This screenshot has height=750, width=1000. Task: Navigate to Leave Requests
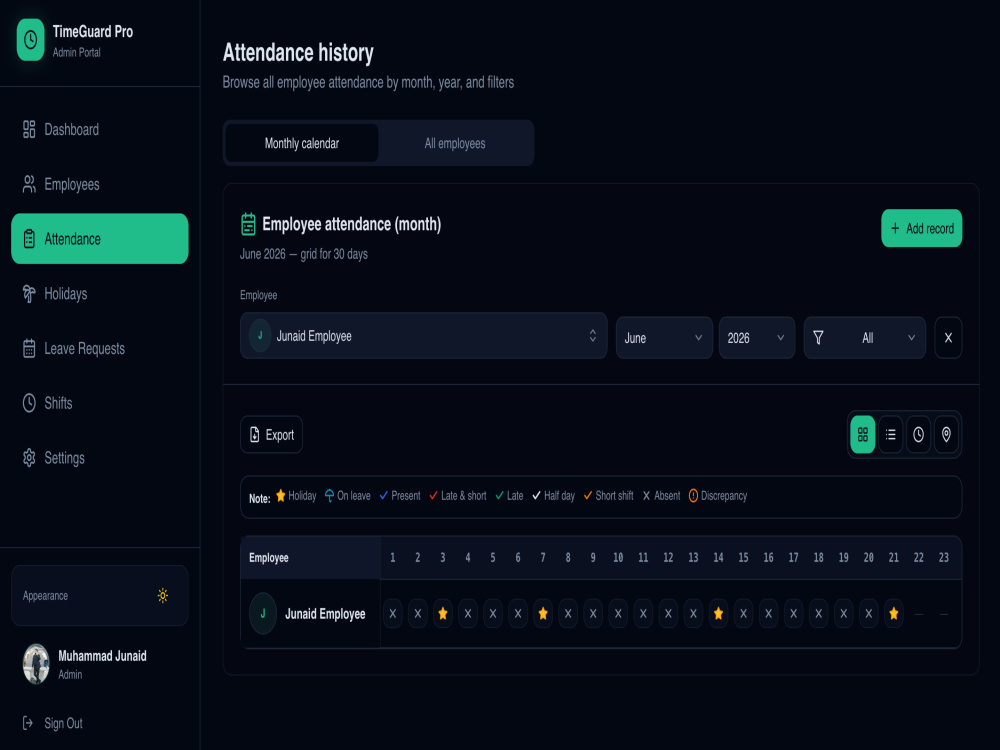(x=99, y=348)
